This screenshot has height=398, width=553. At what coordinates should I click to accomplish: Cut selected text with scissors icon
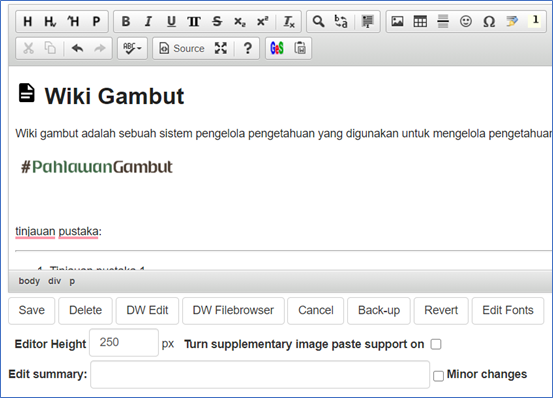(28, 48)
